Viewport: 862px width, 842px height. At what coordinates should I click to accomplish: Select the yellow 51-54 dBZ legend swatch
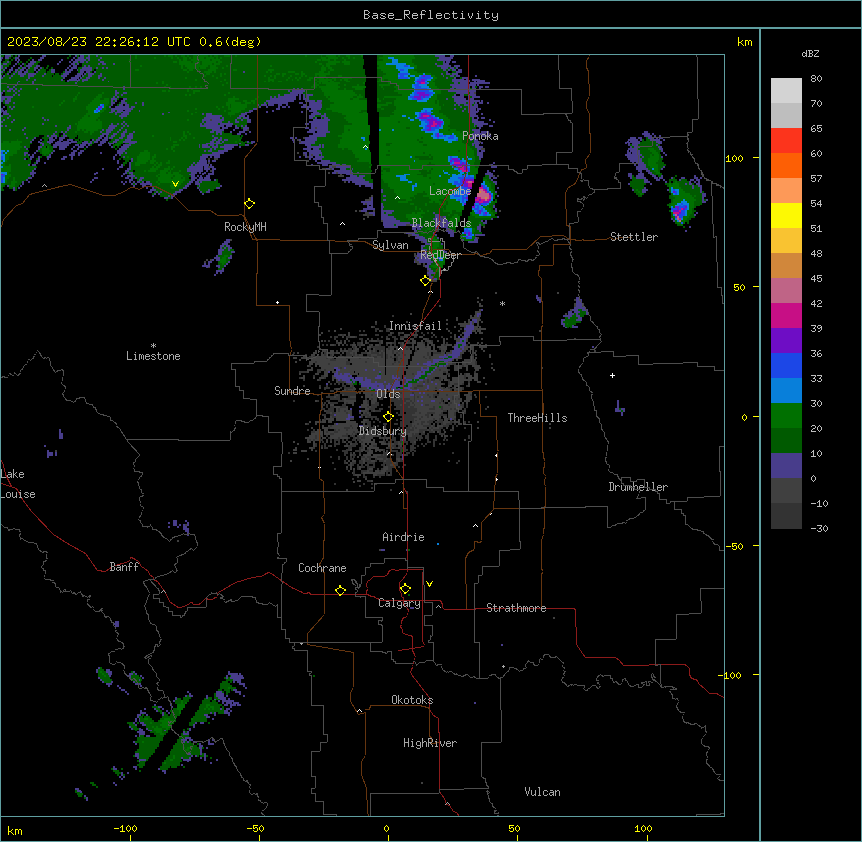coord(786,215)
